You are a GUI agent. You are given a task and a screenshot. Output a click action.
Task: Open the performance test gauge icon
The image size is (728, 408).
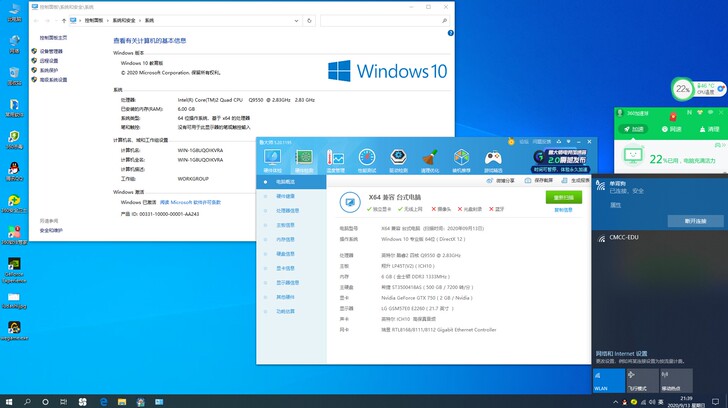(x=367, y=161)
